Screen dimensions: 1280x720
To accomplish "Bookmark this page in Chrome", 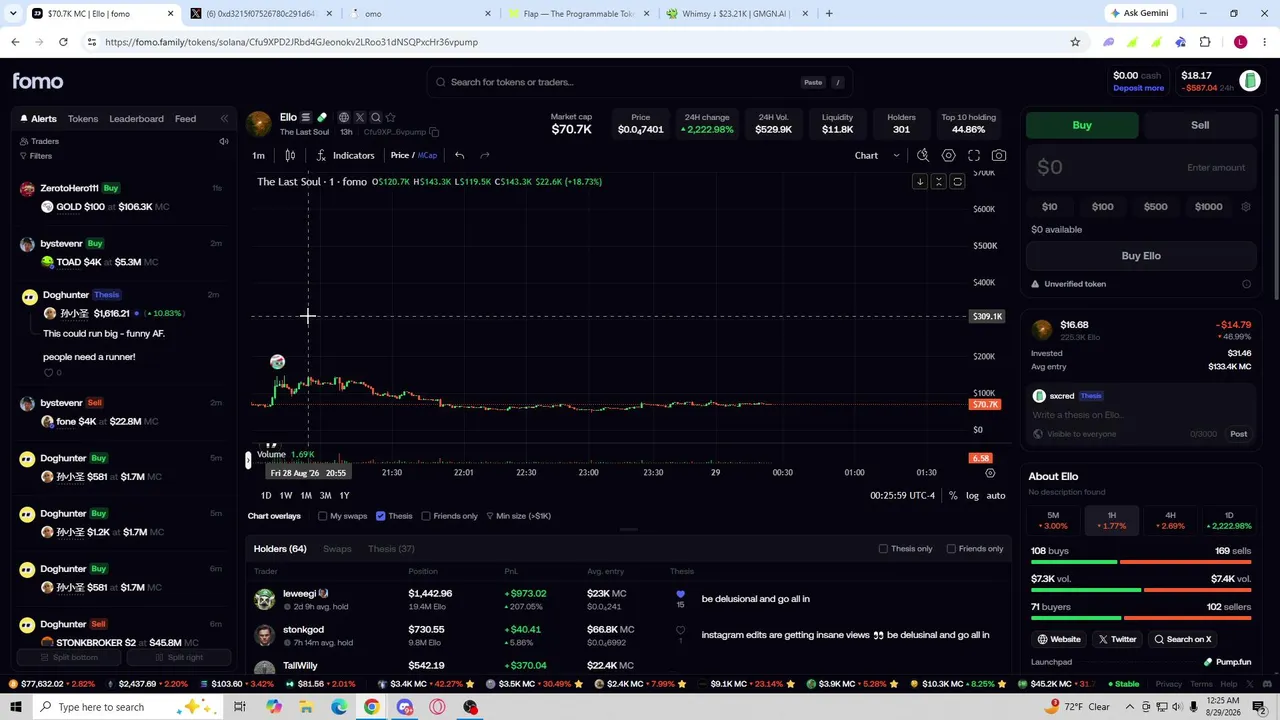I will coord(1075,42).
